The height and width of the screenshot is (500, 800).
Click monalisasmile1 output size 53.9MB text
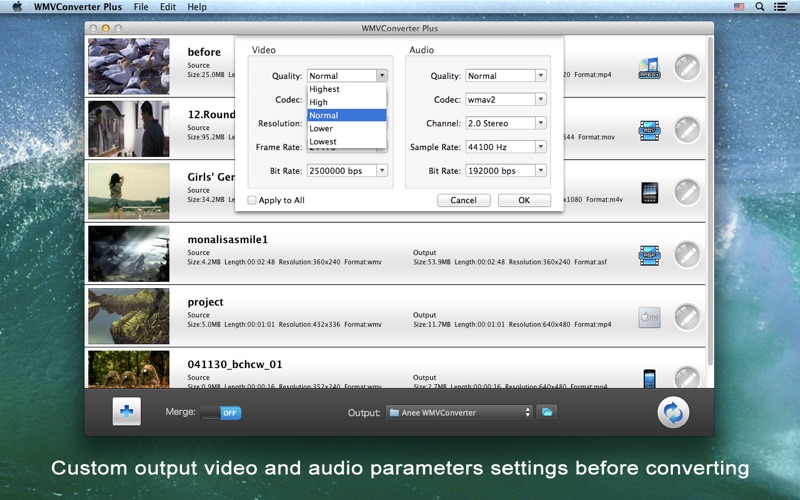[x=432, y=262]
